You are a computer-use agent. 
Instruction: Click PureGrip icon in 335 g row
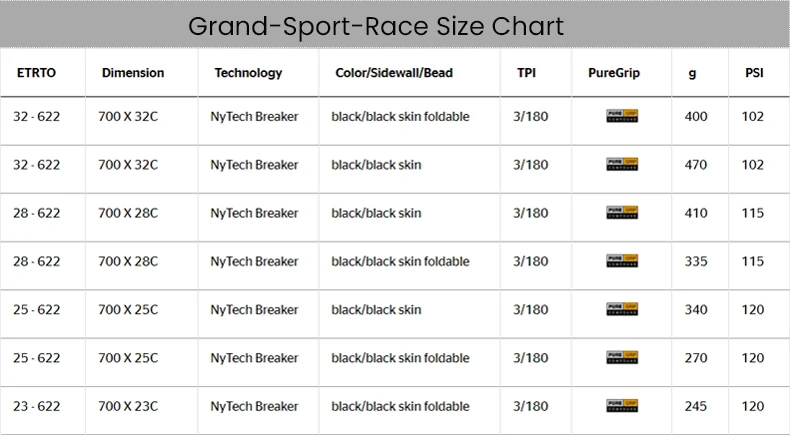pos(622,261)
